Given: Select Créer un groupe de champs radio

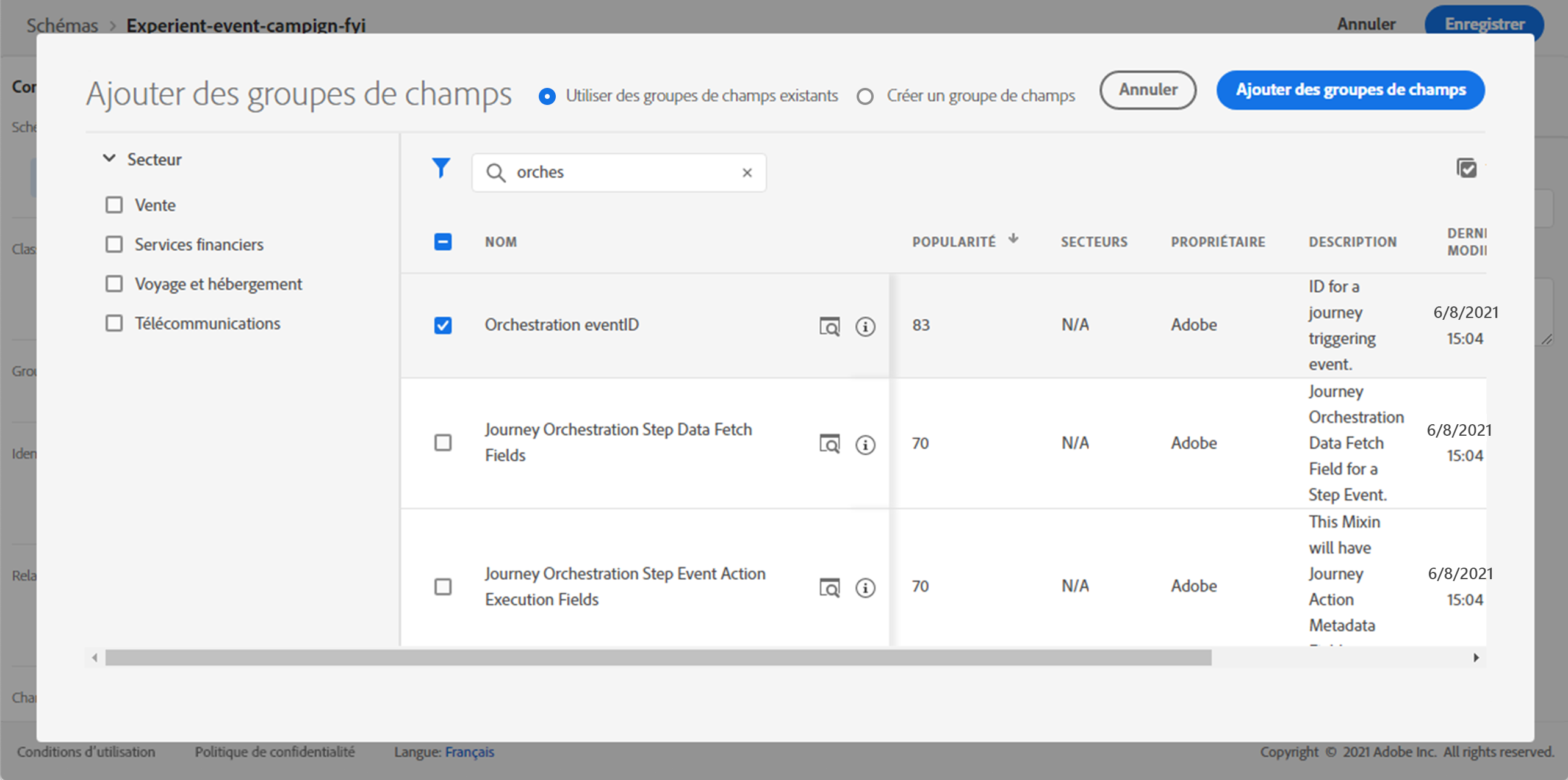Looking at the screenshot, I should [x=865, y=96].
